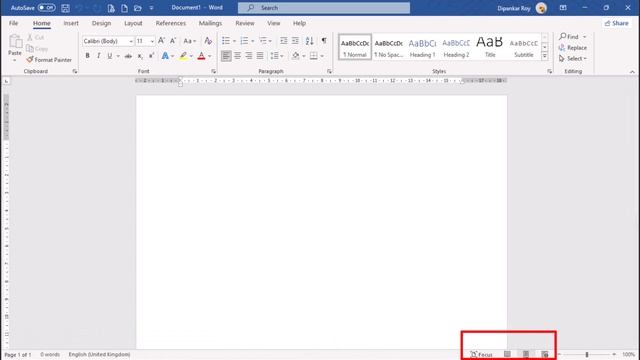640x360 pixels.
Task: Center align text
Action: tap(238, 56)
